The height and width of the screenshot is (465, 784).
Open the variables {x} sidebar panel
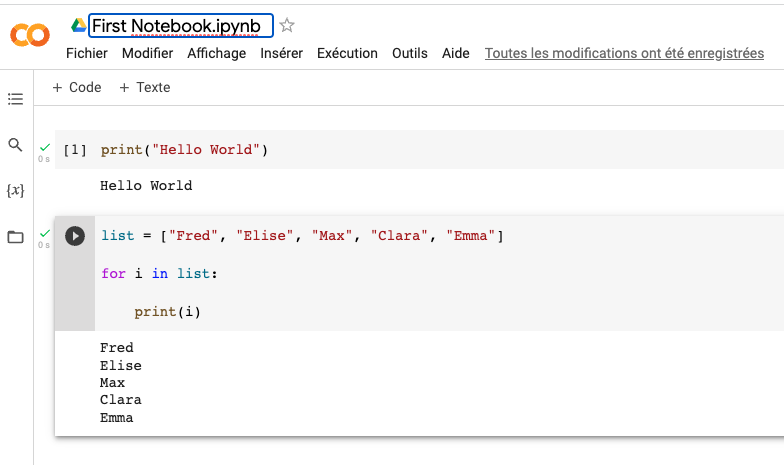(x=16, y=190)
